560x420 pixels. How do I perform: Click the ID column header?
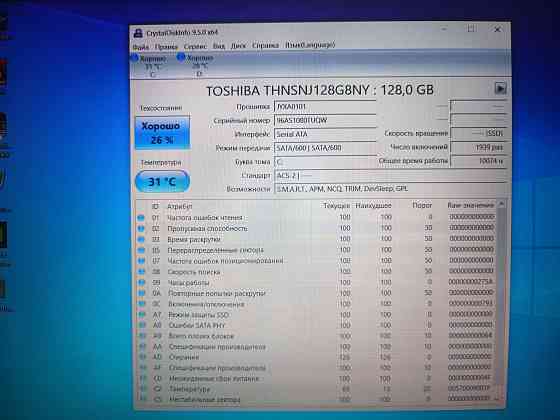(x=155, y=206)
